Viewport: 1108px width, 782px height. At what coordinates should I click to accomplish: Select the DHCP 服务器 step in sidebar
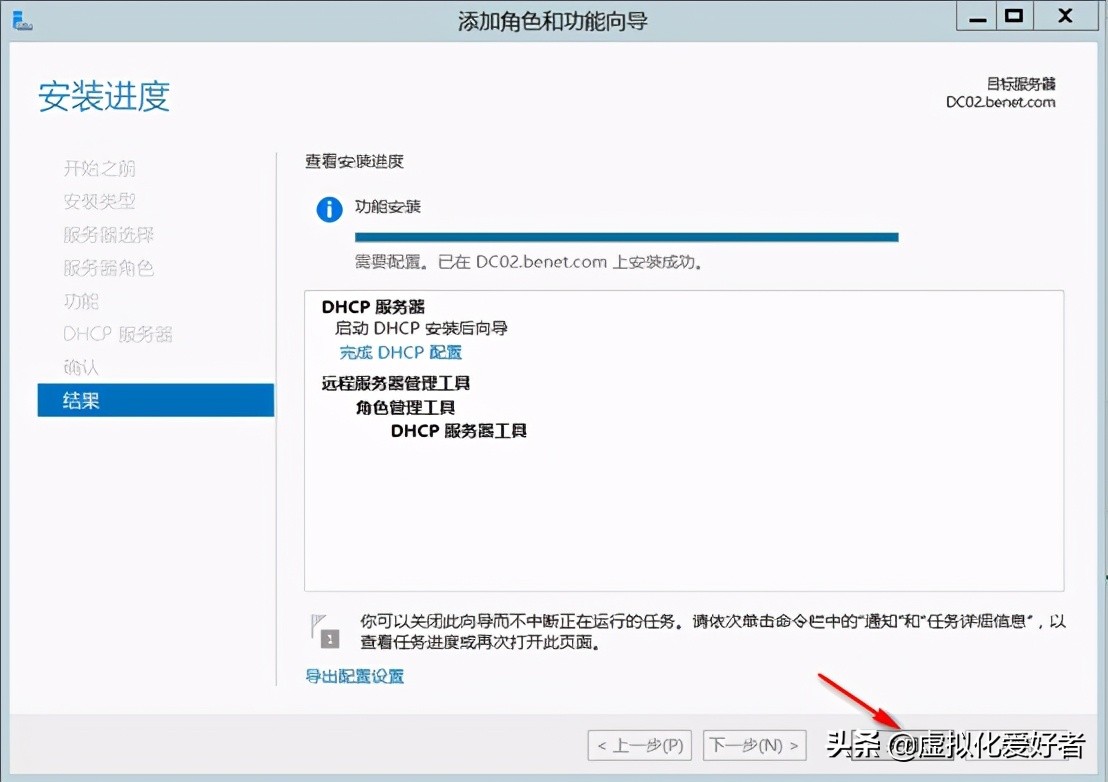tap(117, 334)
